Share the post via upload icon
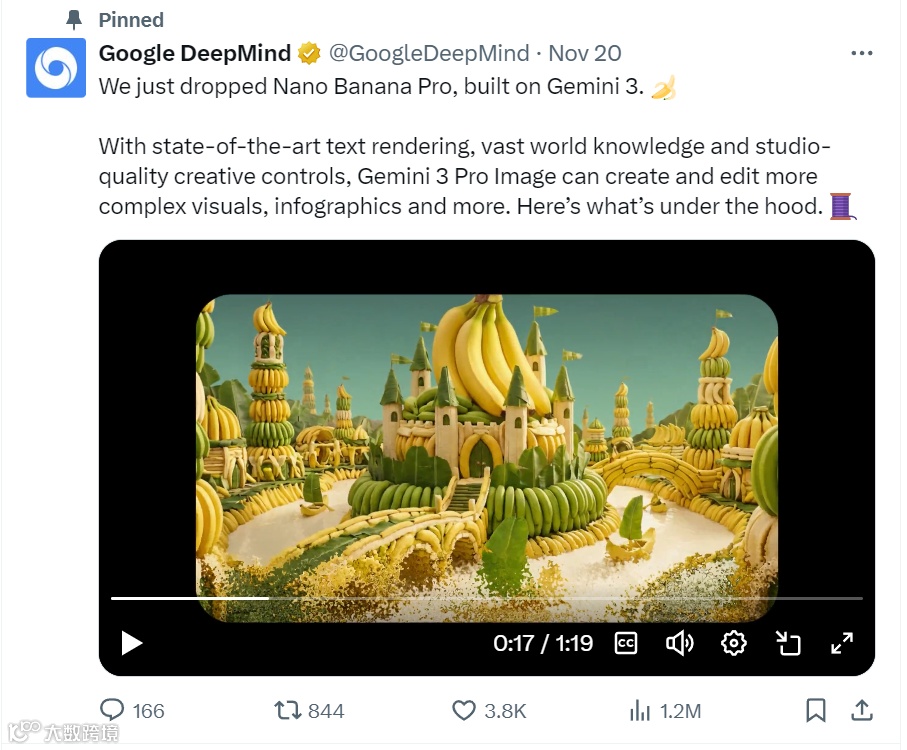The width and height of the screenshot is (907, 750). (861, 711)
